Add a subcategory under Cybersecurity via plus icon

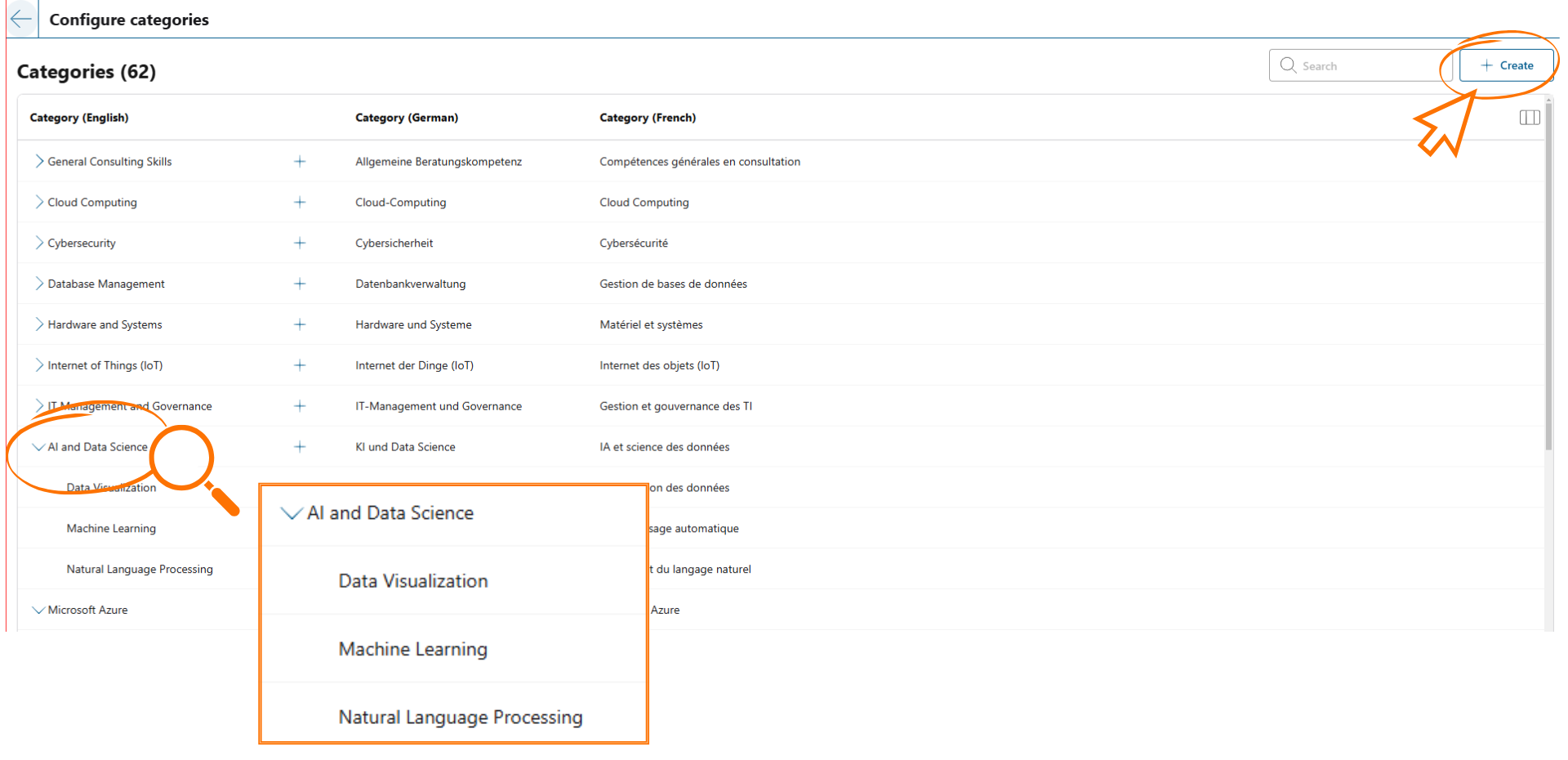click(300, 244)
